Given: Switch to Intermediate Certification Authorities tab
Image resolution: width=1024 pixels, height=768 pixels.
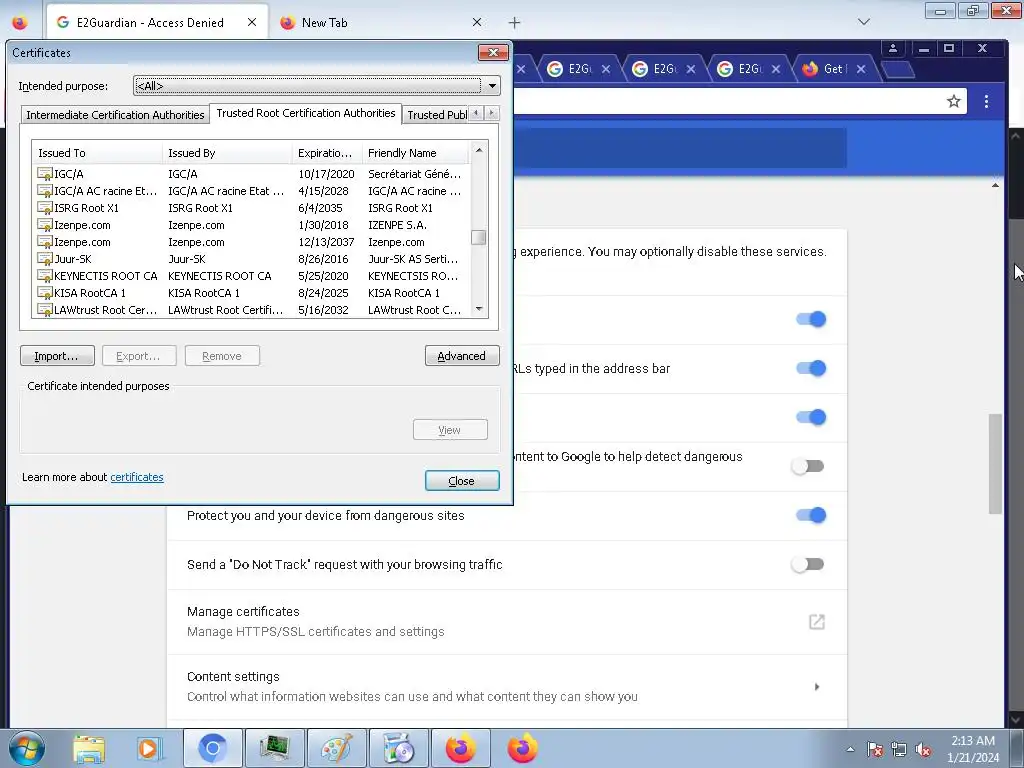Looking at the screenshot, I should click(115, 115).
